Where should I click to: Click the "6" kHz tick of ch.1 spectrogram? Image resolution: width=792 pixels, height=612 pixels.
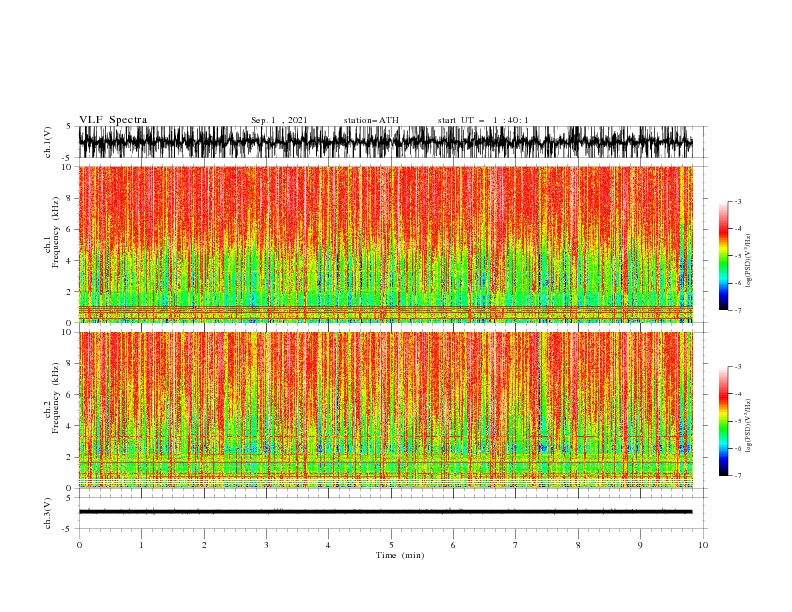pos(70,229)
